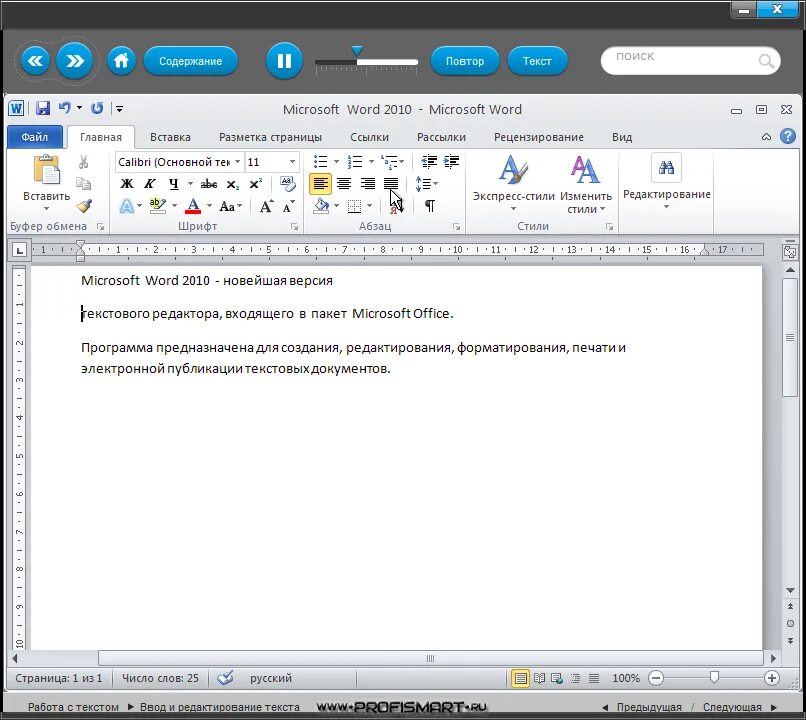806x720 pixels.
Task: Open the Файл tab
Action: point(34,137)
